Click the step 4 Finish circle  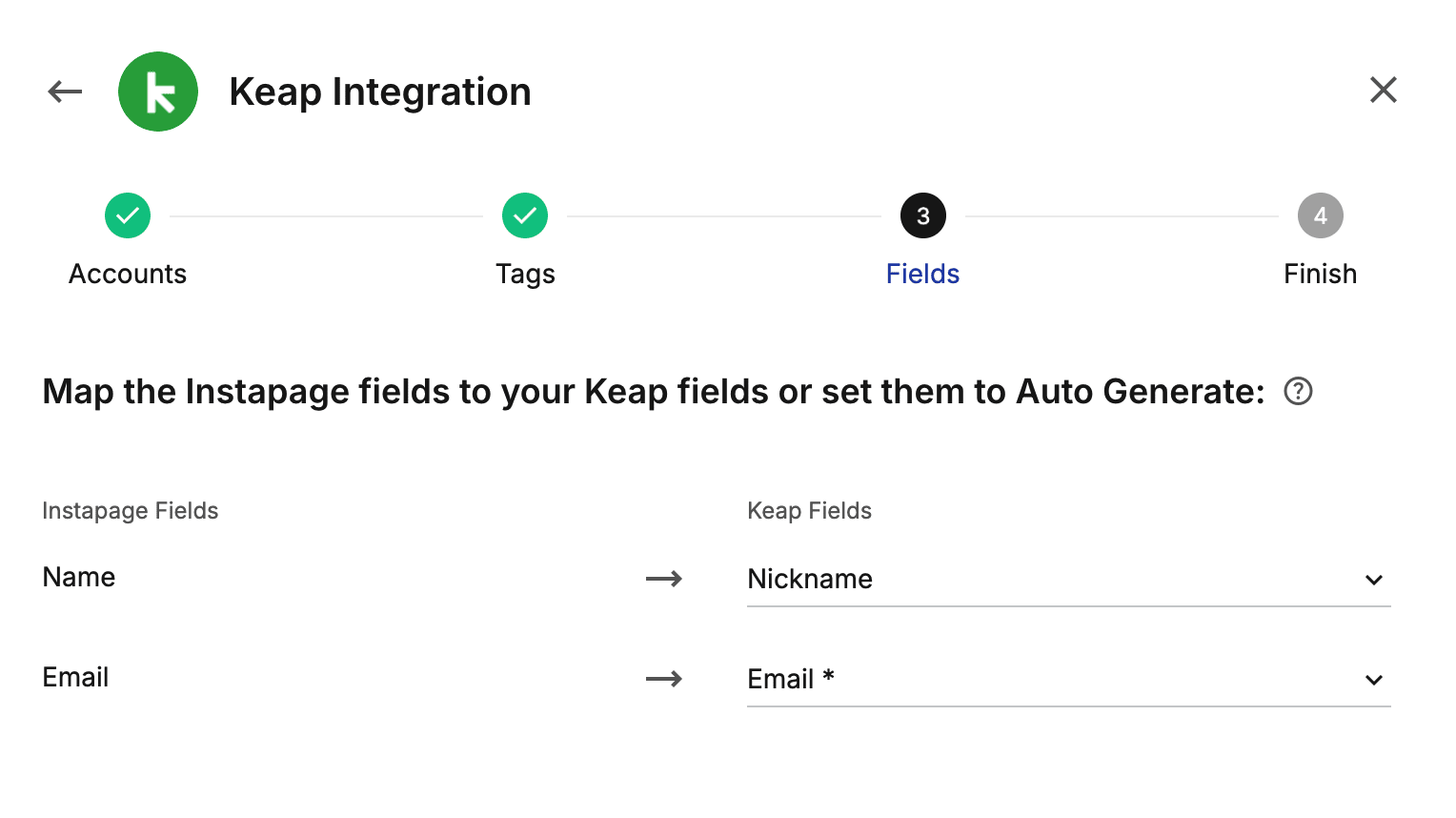(x=1321, y=215)
